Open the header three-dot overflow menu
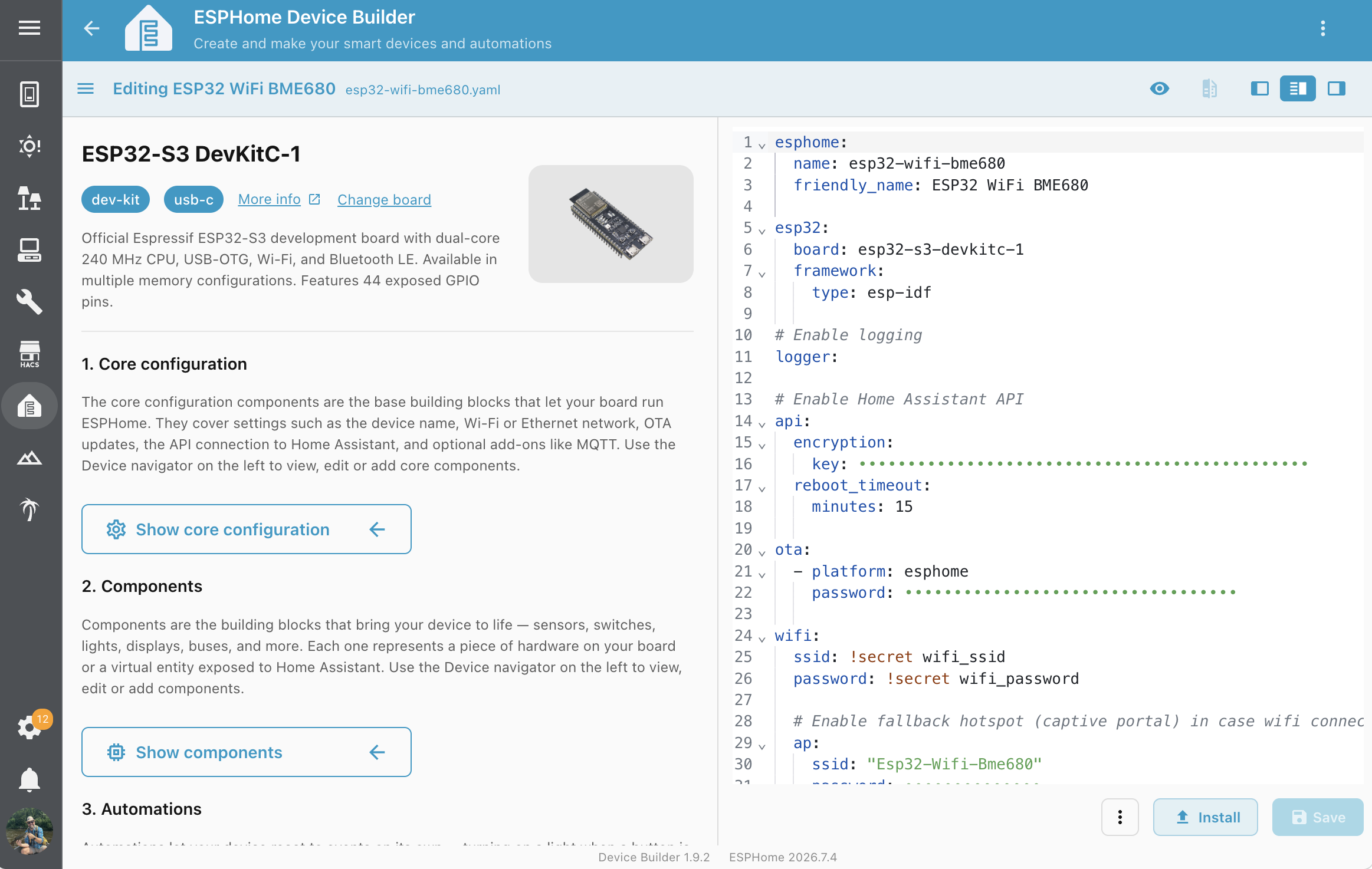Image resolution: width=1372 pixels, height=869 pixels. coord(1323,28)
